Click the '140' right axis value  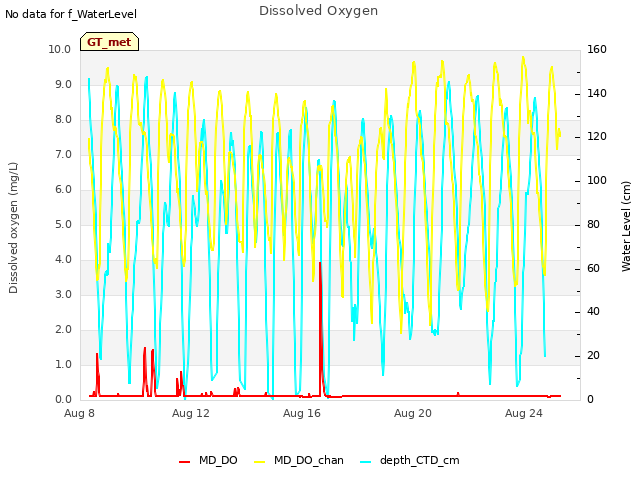(x=597, y=93)
